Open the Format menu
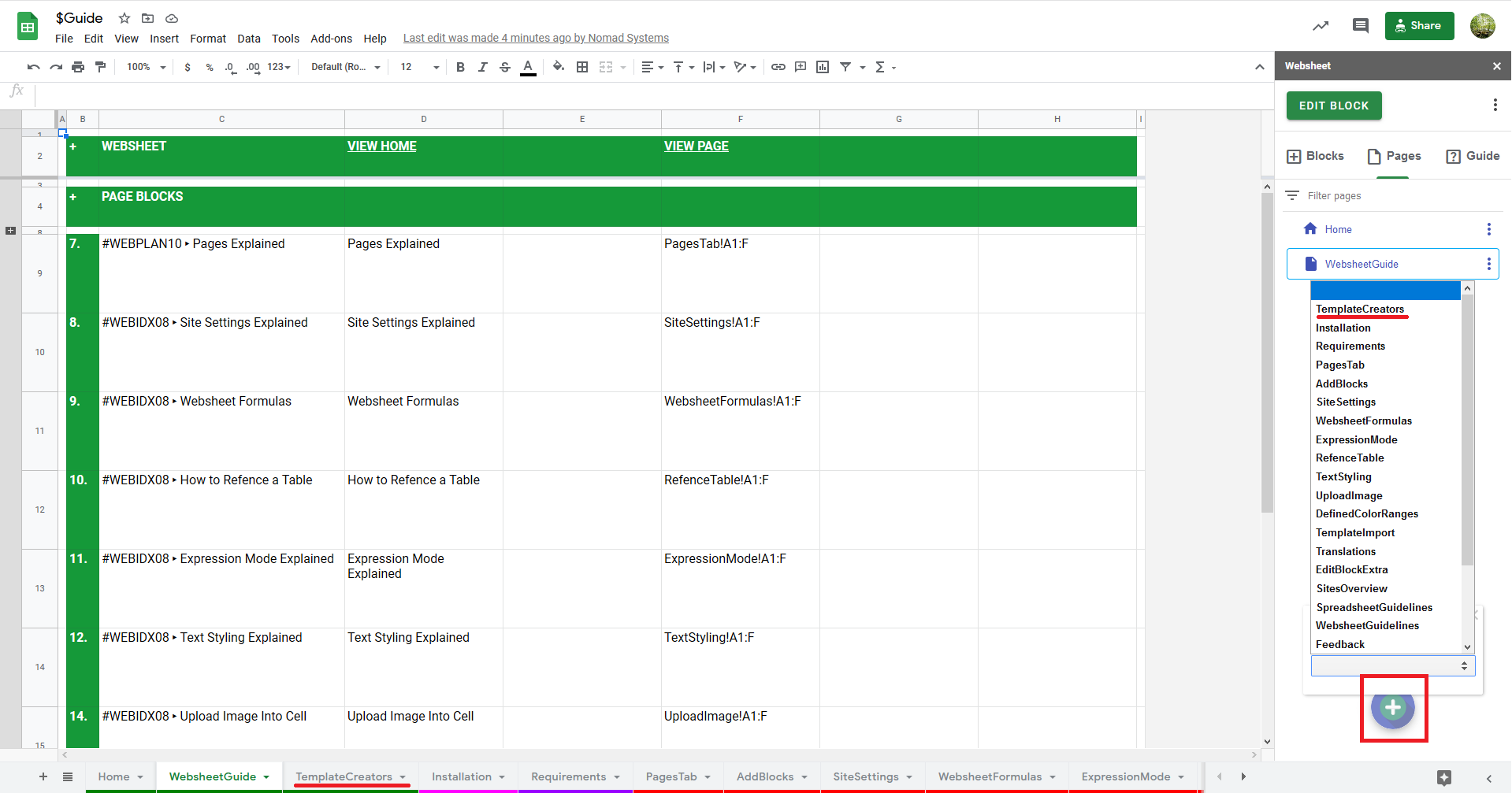Viewport: 1512px width, 793px height. 207,38
